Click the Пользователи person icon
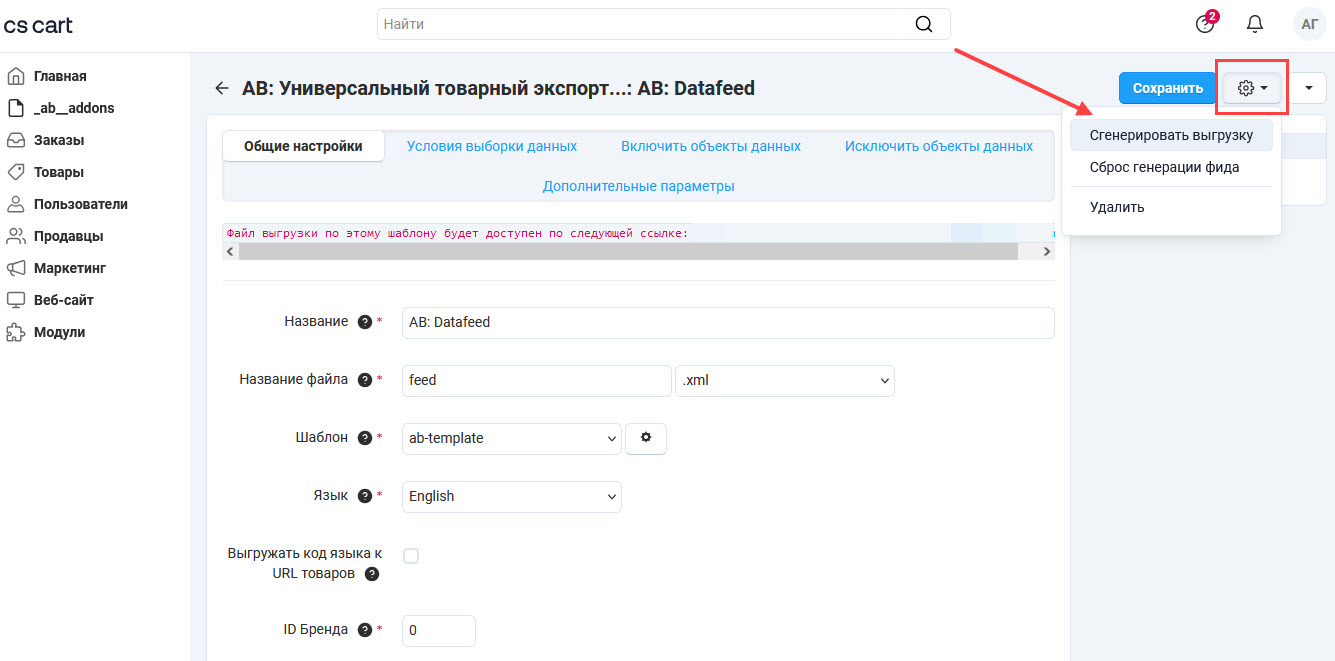The width and height of the screenshot is (1335, 661). [16, 204]
